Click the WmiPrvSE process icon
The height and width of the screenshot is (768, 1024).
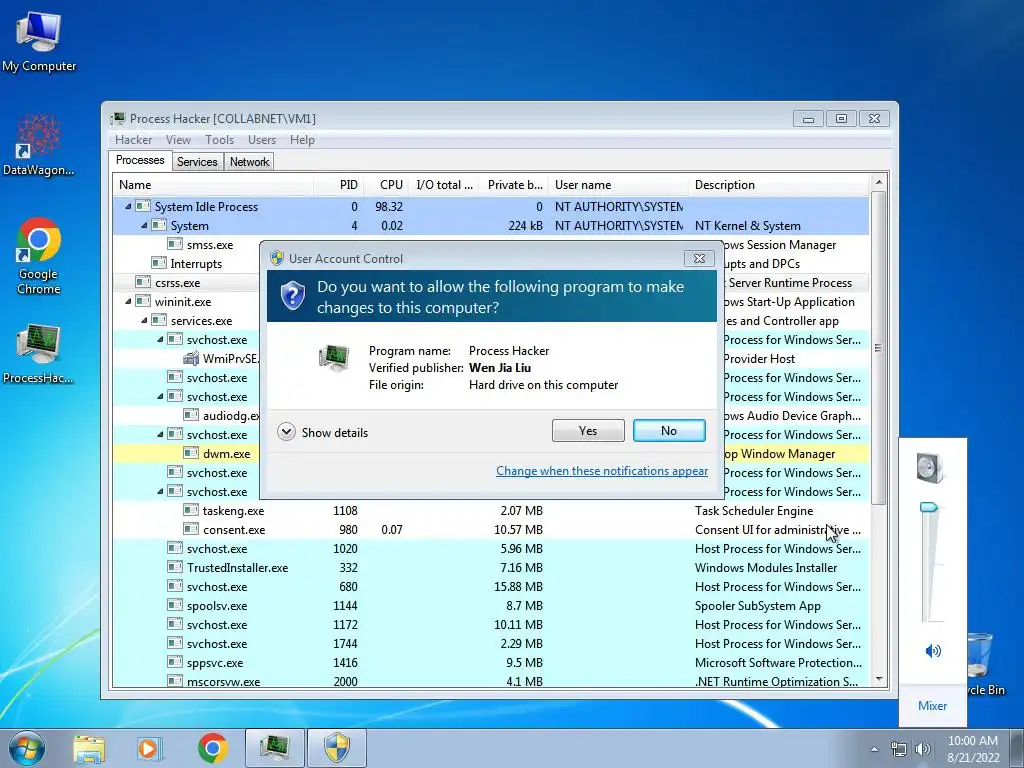pos(191,358)
